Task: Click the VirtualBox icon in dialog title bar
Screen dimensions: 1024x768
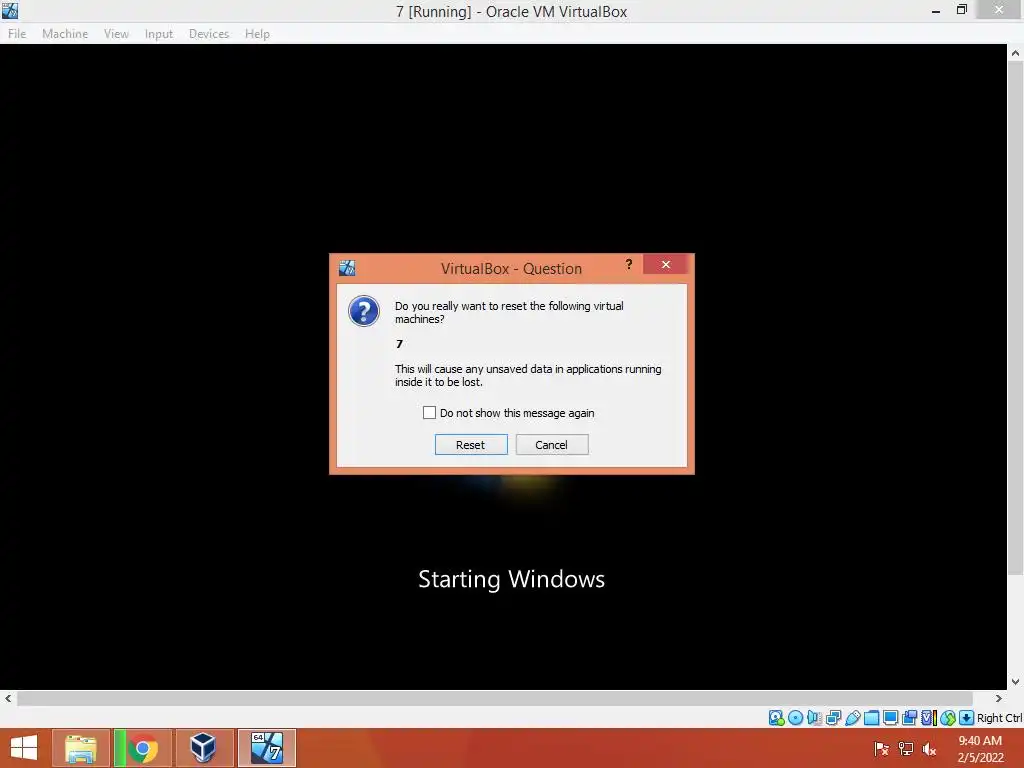Action: pos(347,268)
